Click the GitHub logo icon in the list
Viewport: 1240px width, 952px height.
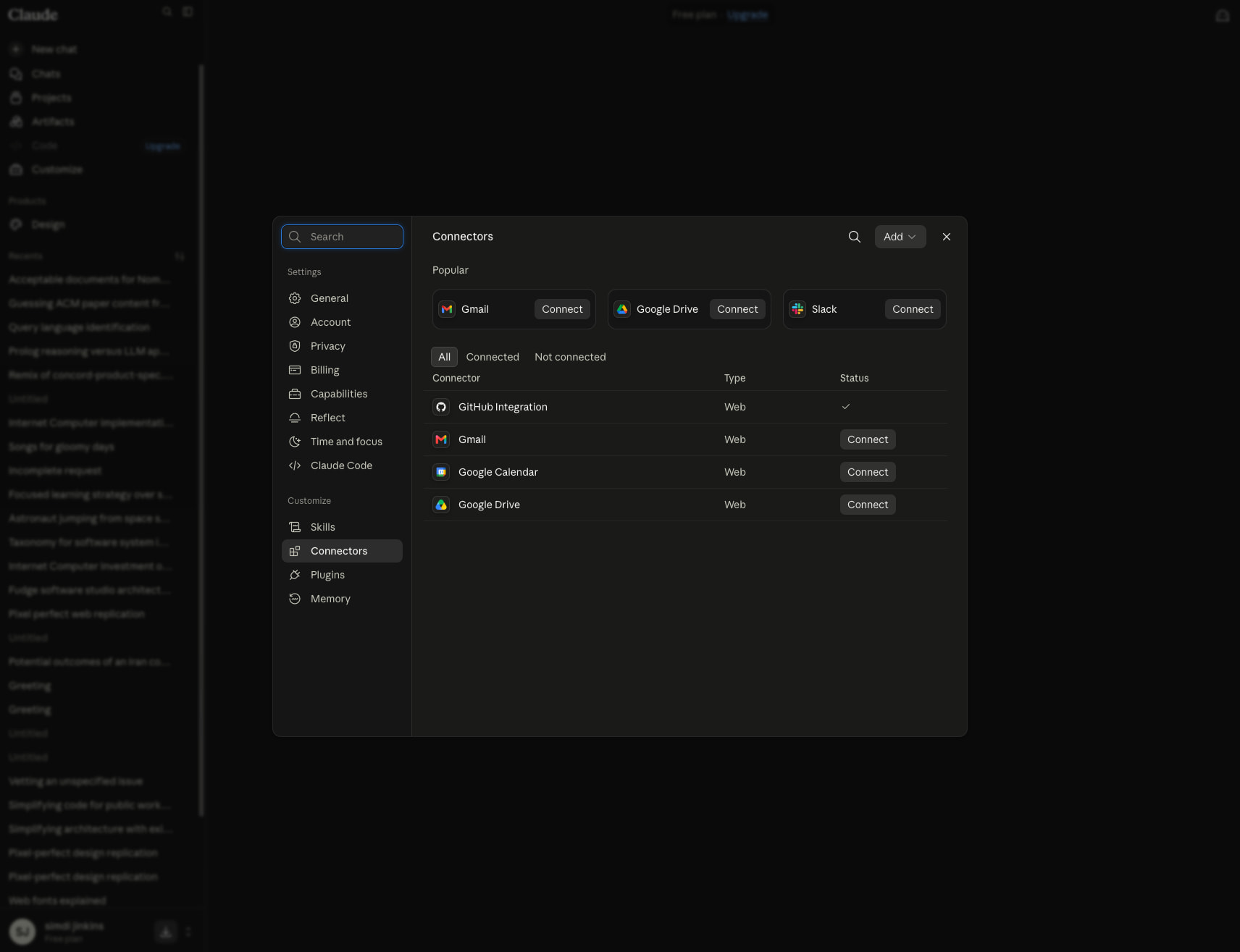point(441,407)
